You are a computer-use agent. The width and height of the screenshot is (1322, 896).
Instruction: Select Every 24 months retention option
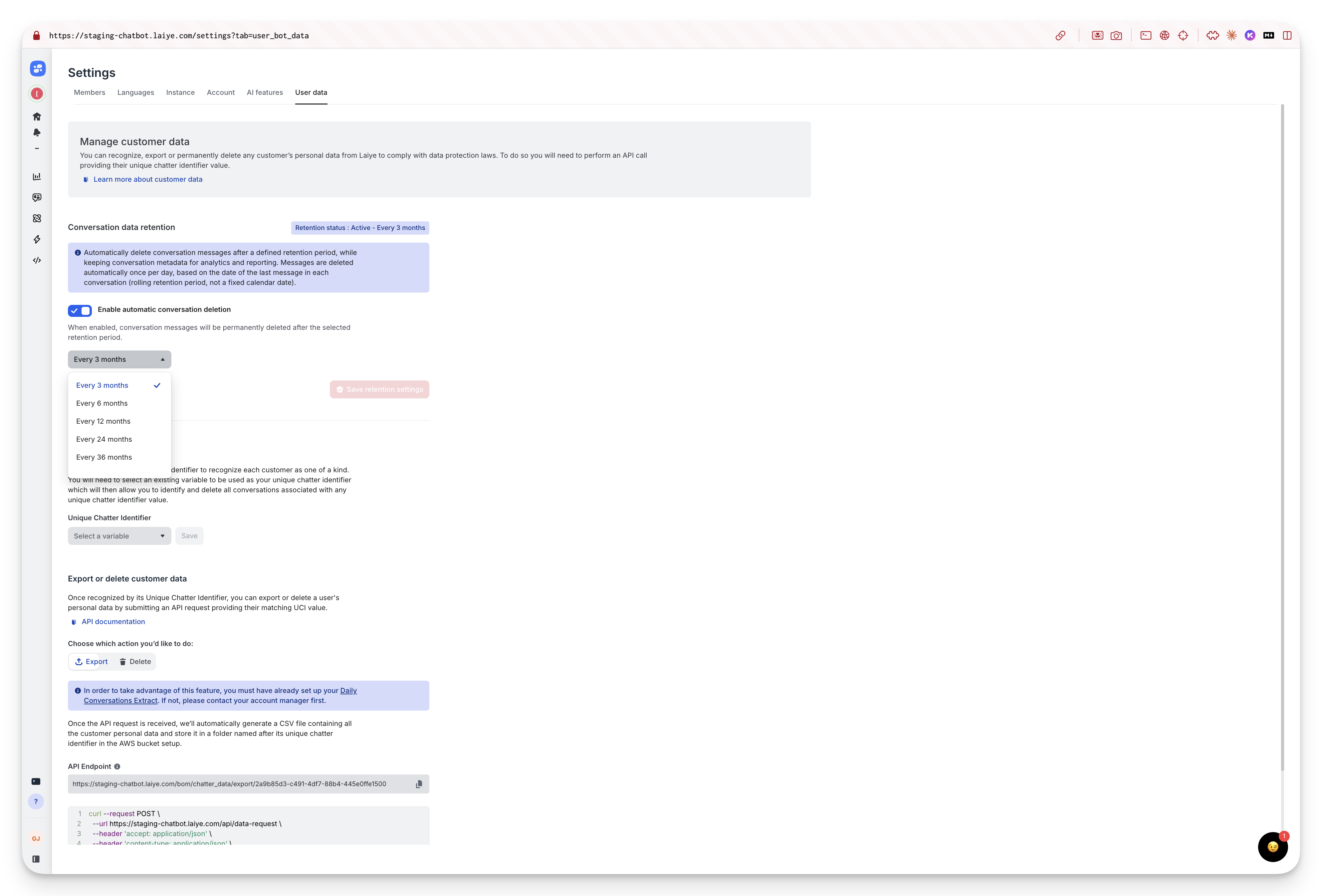tap(104, 439)
